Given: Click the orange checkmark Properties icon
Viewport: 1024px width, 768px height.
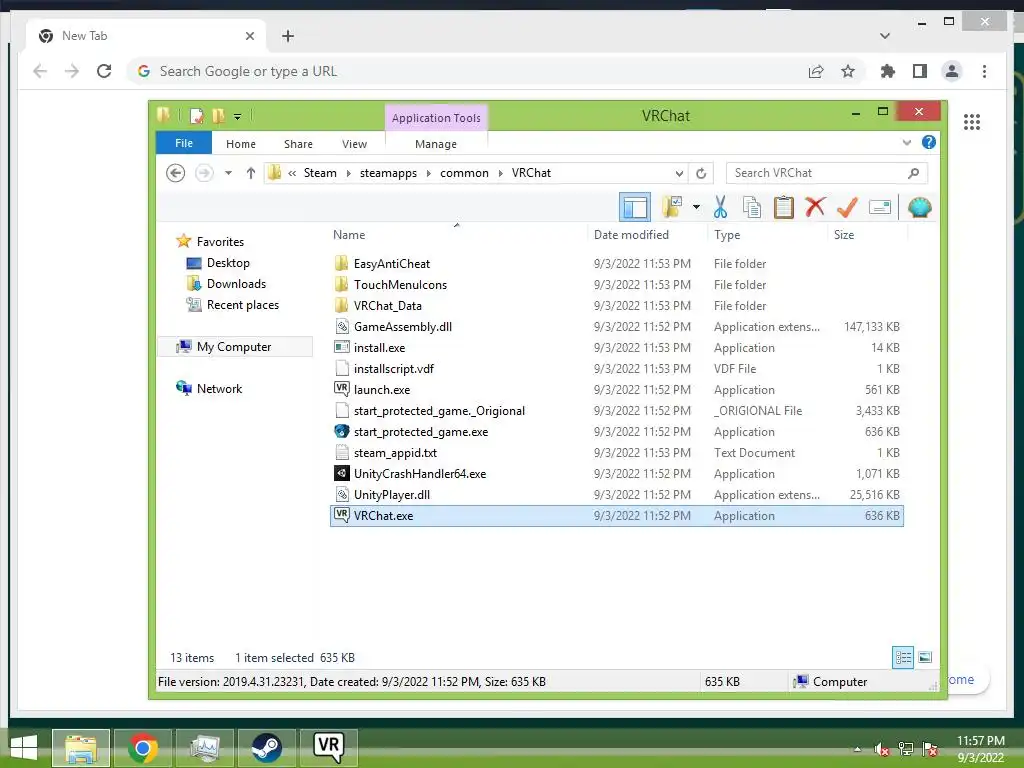Looking at the screenshot, I should coord(847,207).
